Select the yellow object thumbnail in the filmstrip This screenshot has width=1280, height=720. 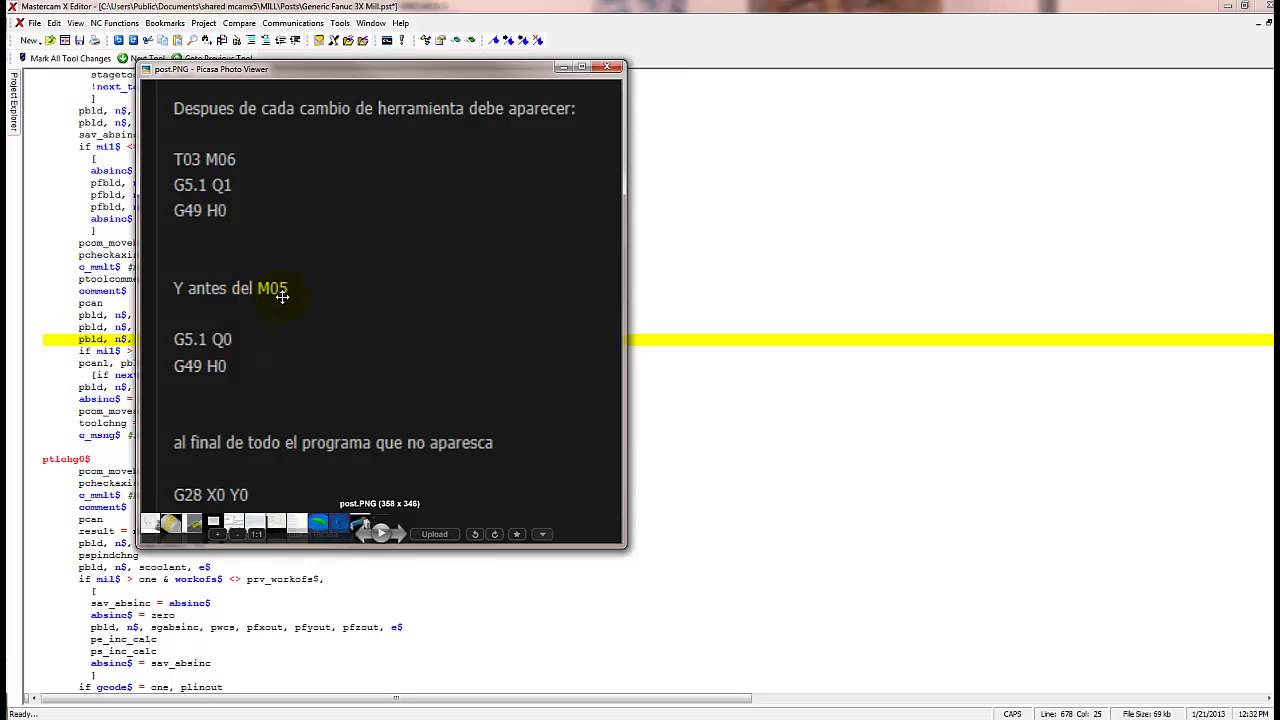click(171, 523)
